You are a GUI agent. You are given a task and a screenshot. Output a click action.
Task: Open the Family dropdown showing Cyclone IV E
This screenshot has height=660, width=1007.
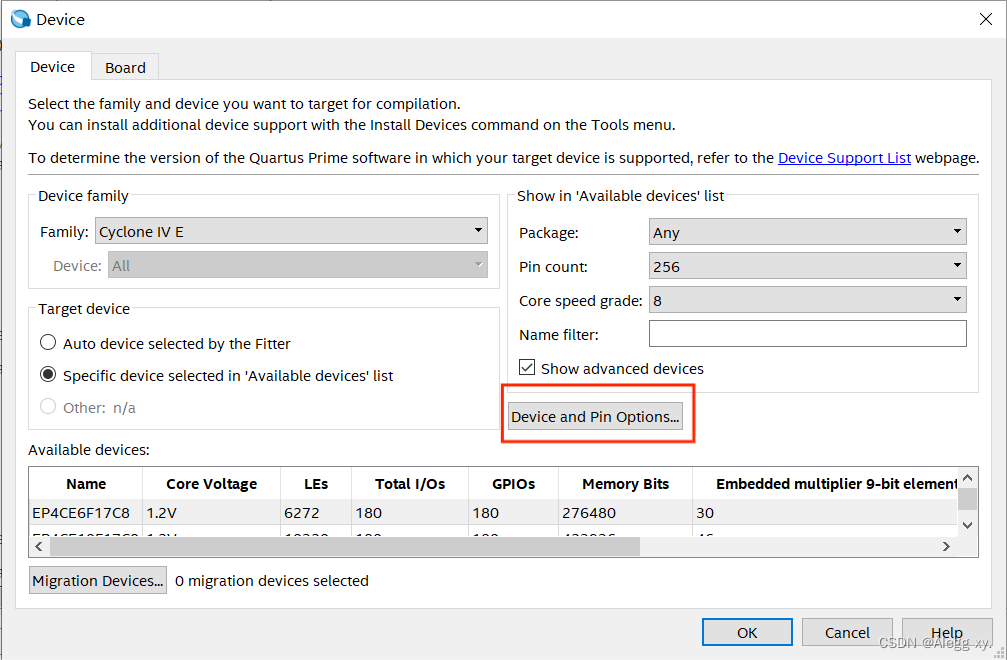[291, 231]
